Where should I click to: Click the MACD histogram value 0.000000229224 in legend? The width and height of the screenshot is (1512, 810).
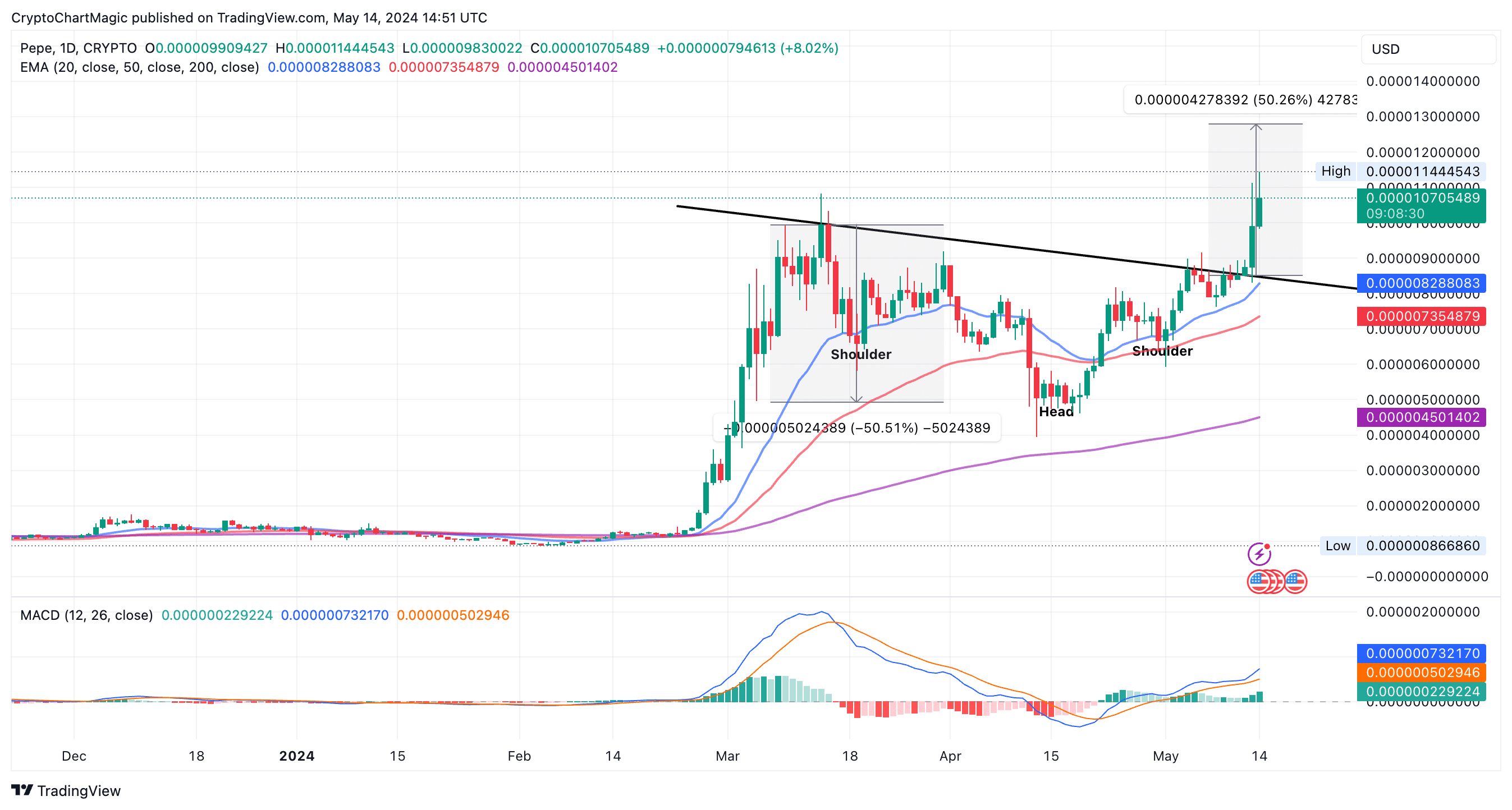tap(217, 615)
